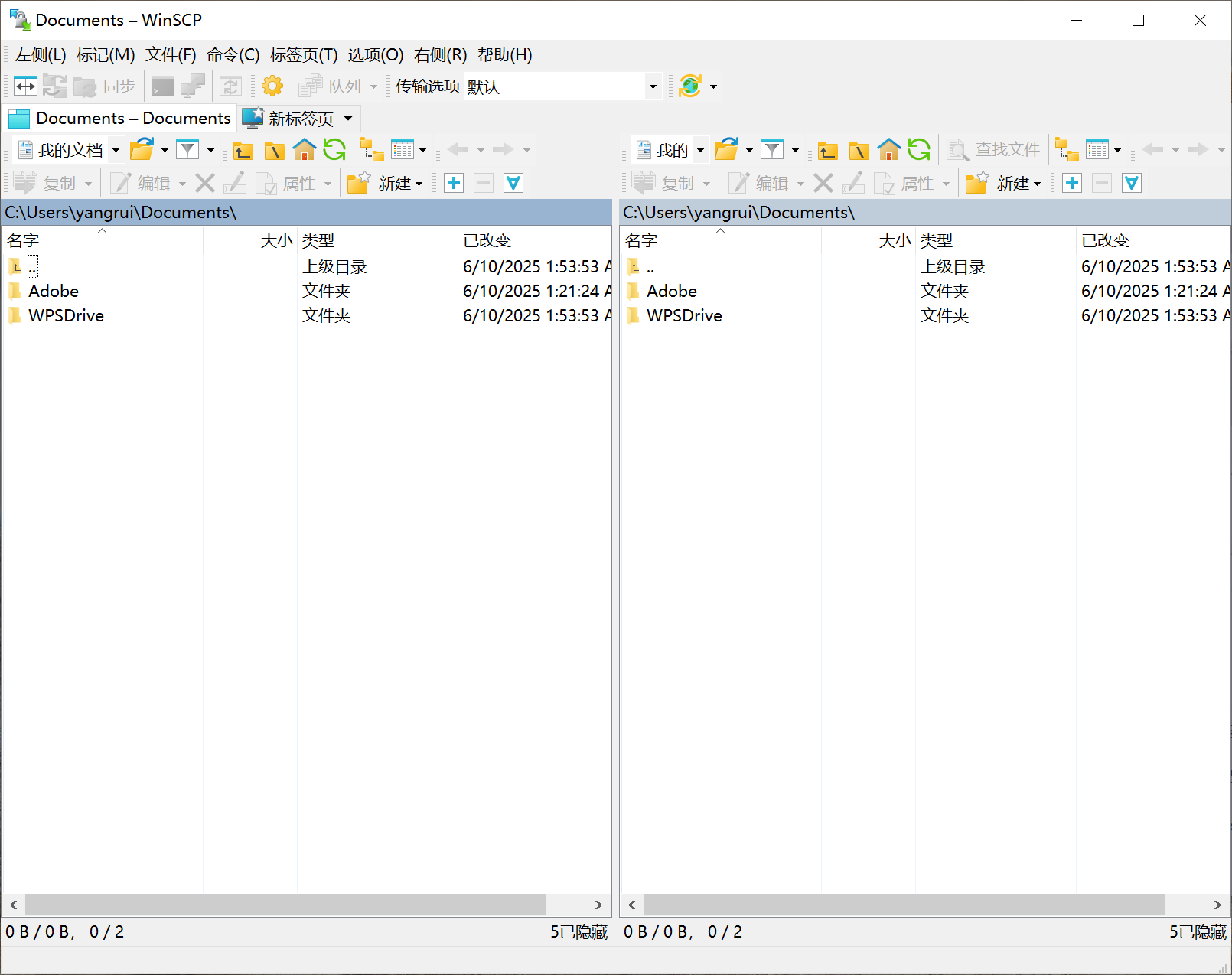Select the Adobe folder in left panel
Image resolution: width=1232 pixels, height=975 pixels.
tap(54, 292)
